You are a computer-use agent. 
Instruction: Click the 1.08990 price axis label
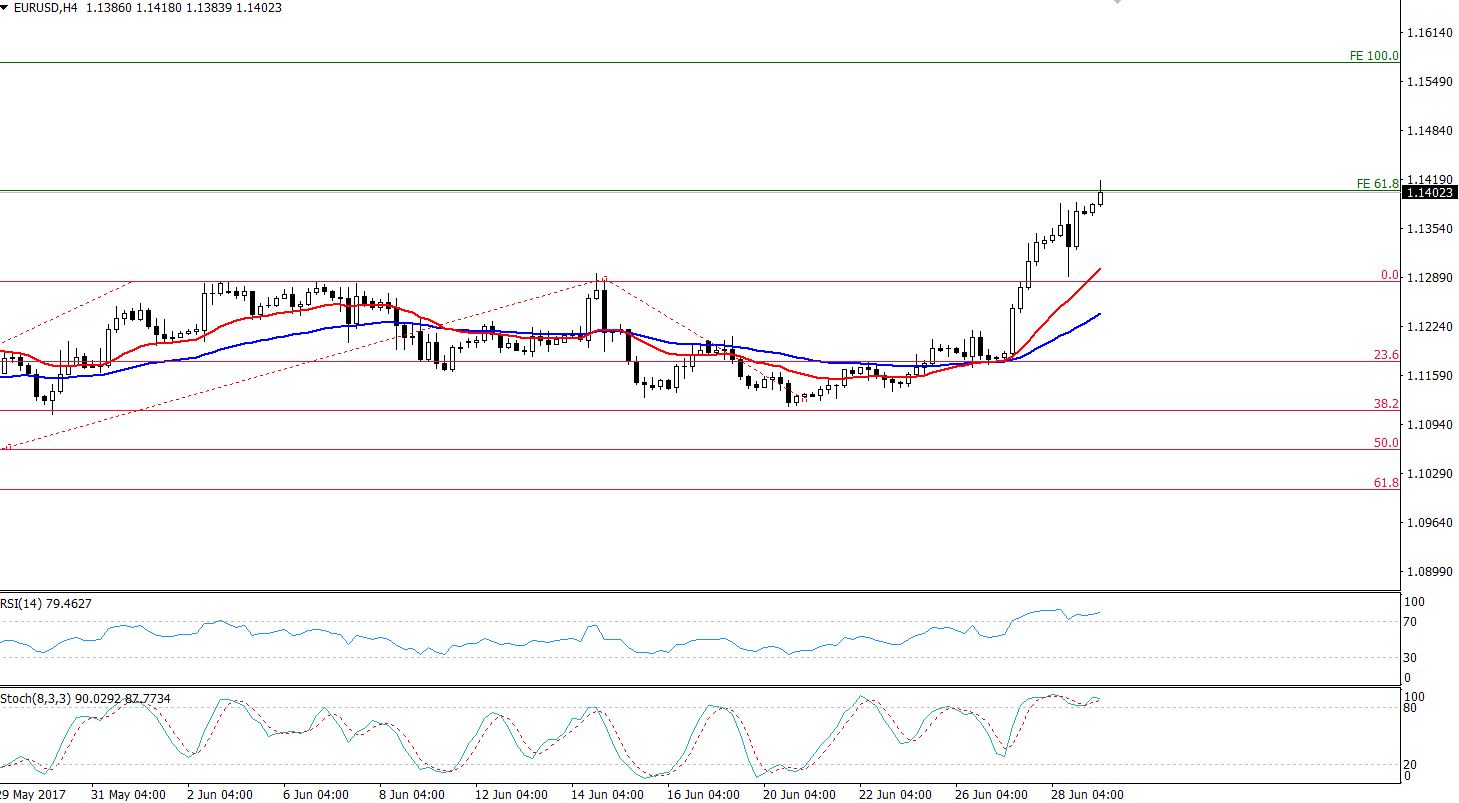coord(1429,572)
